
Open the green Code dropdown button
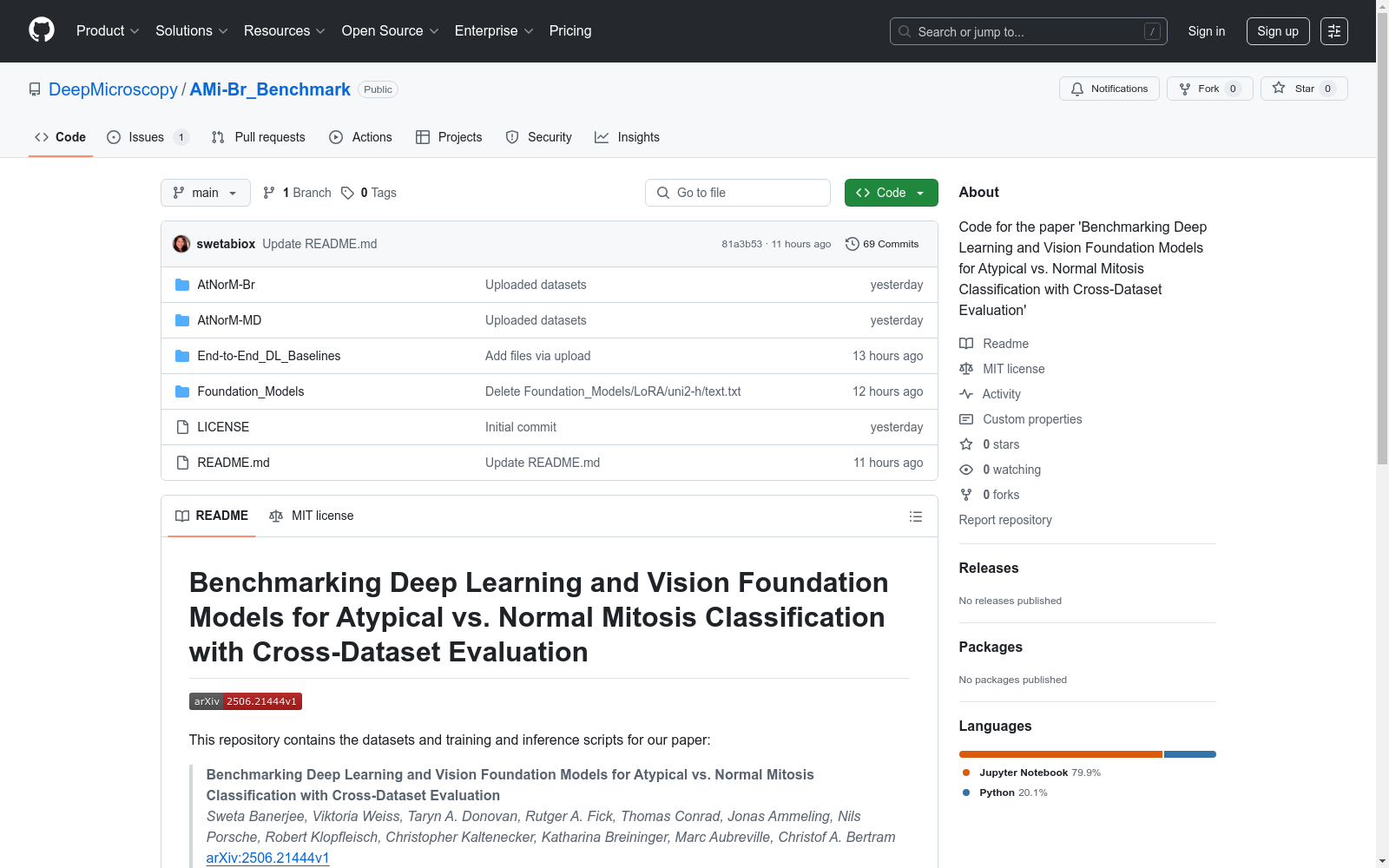892,193
